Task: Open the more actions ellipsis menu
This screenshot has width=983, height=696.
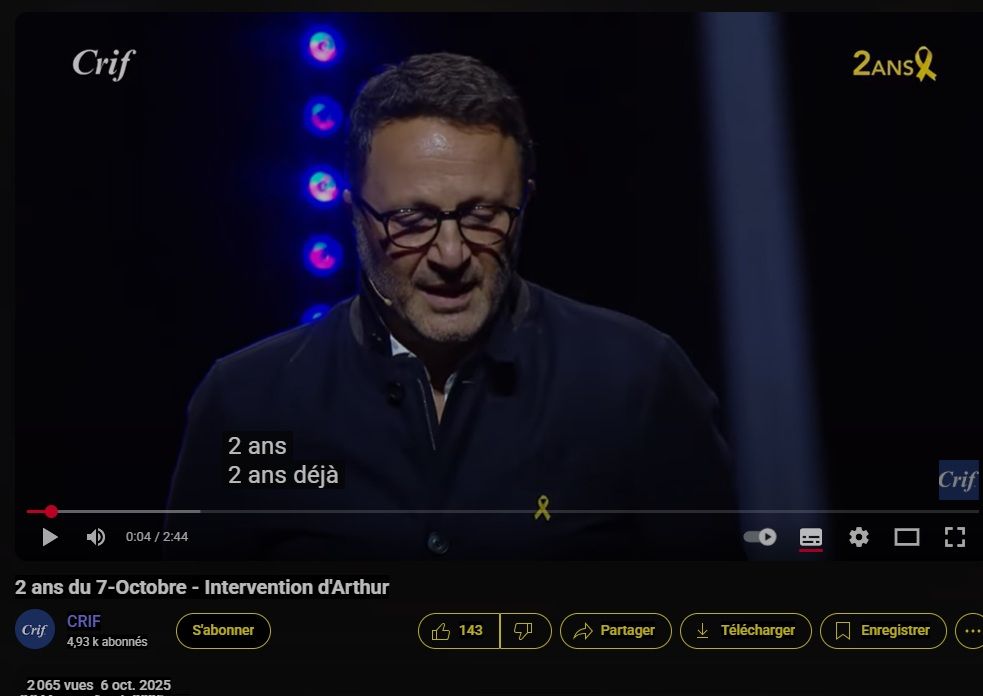Action: pos(970,631)
